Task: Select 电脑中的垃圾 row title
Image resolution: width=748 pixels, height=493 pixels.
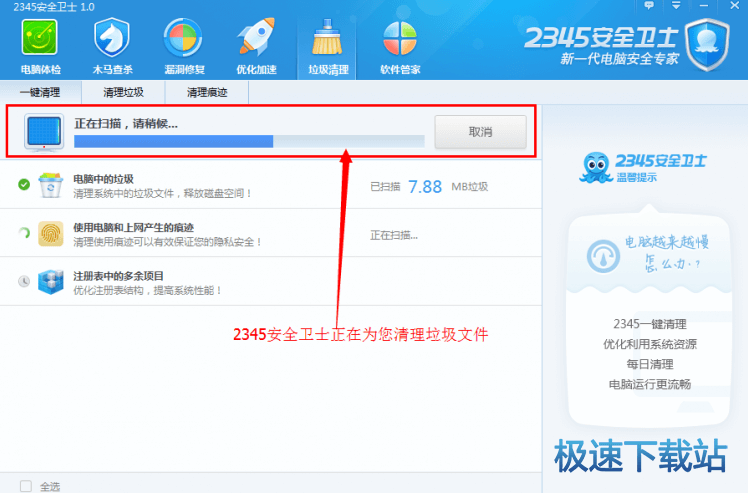Action: click(x=104, y=179)
